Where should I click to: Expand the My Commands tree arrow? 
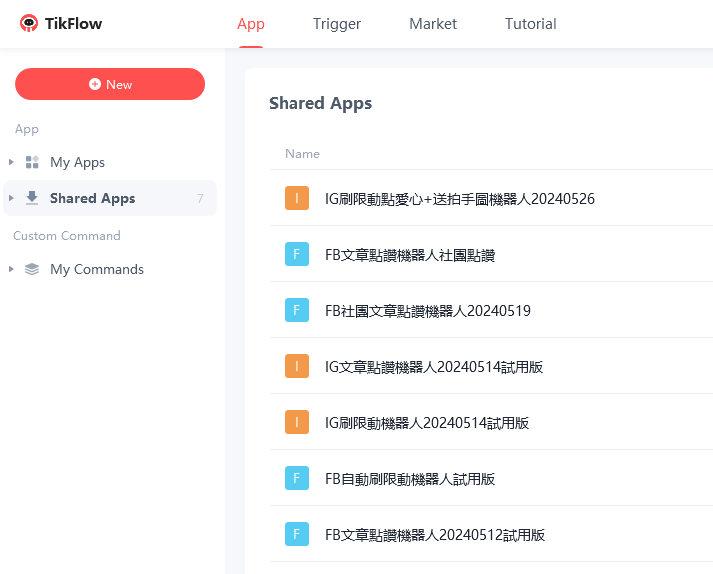pyautogui.click(x=11, y=269)
